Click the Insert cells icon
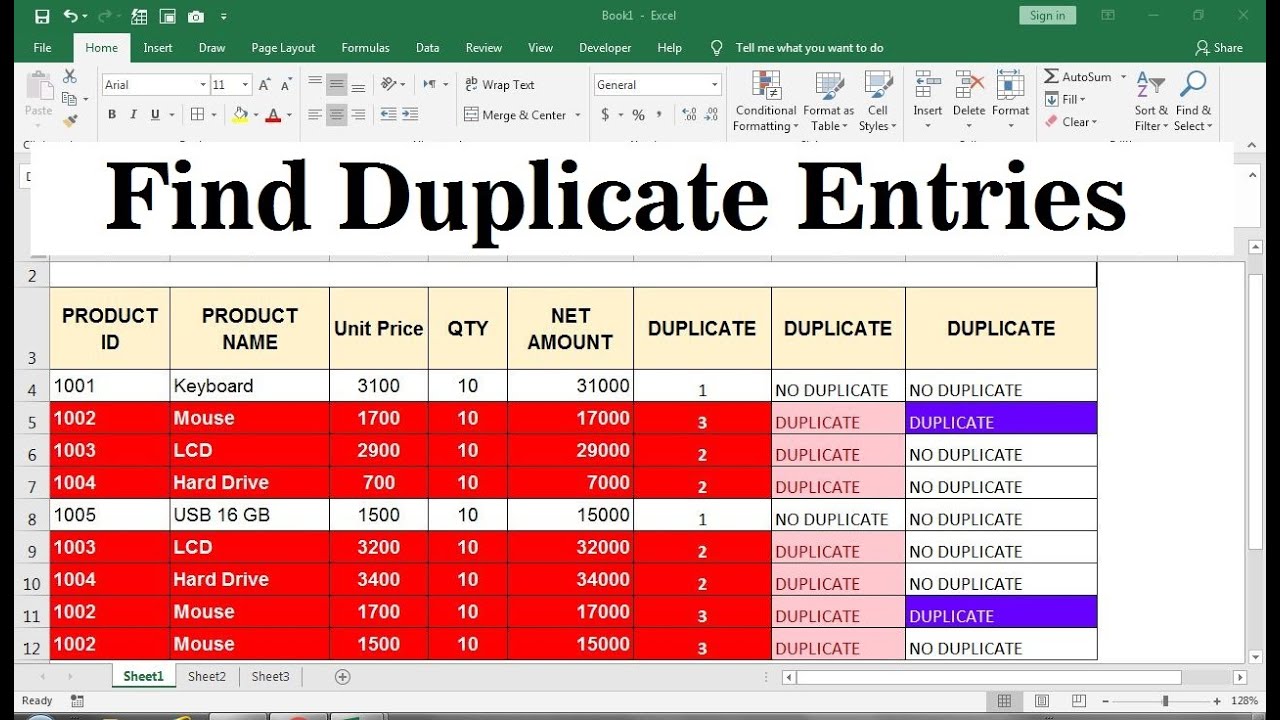Image resolution: width=1280 pixels, height=720 pixels. pyautogui.click(x=927, y=84)
